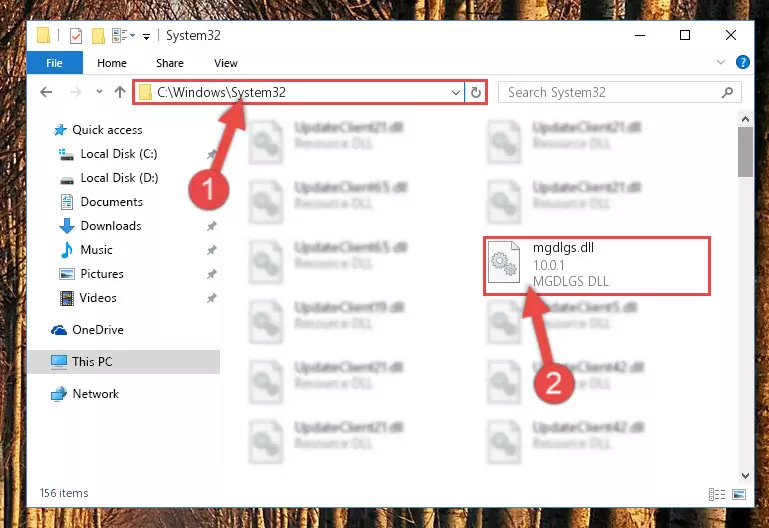769x528 pixels.
Task: Open Help with the question mark icon
Action: [x=743, y=62]
